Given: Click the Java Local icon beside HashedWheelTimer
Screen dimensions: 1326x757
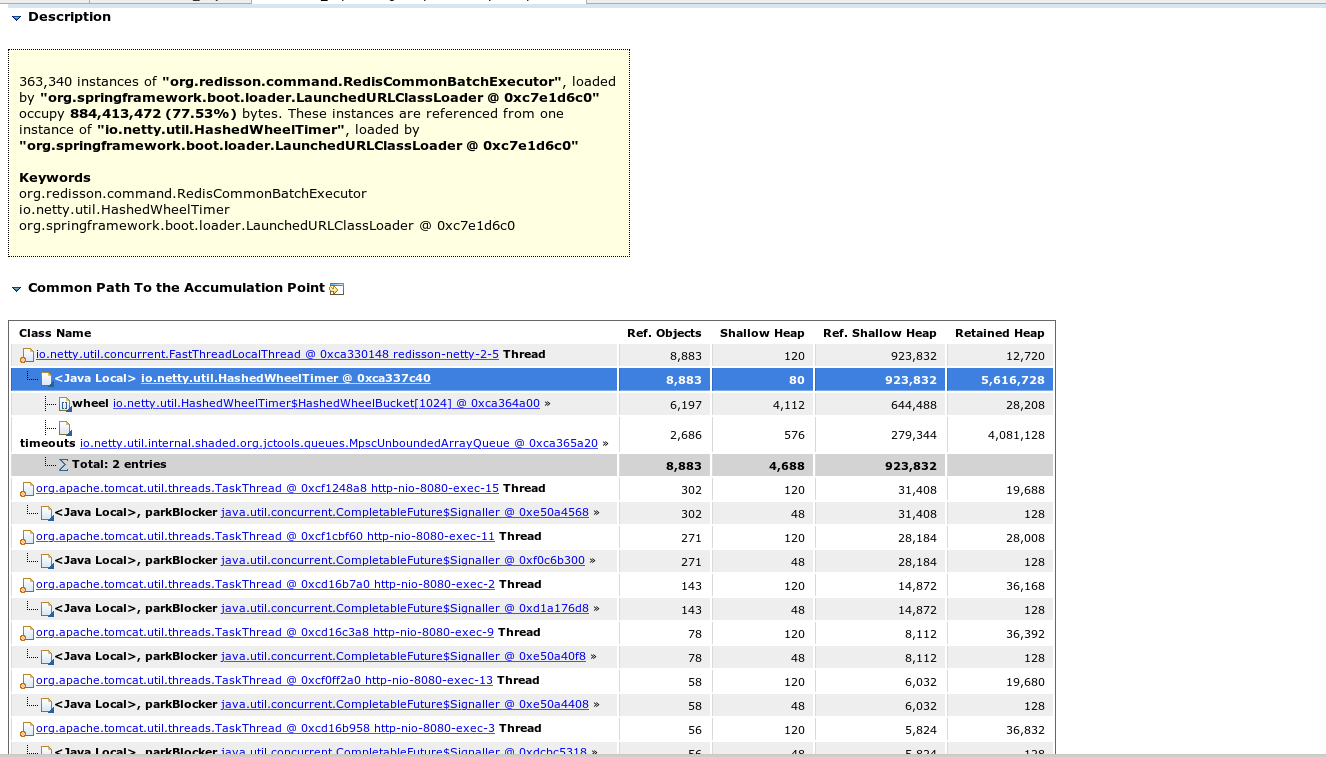Looking at the screenshot, I should [x=45, y=378].
